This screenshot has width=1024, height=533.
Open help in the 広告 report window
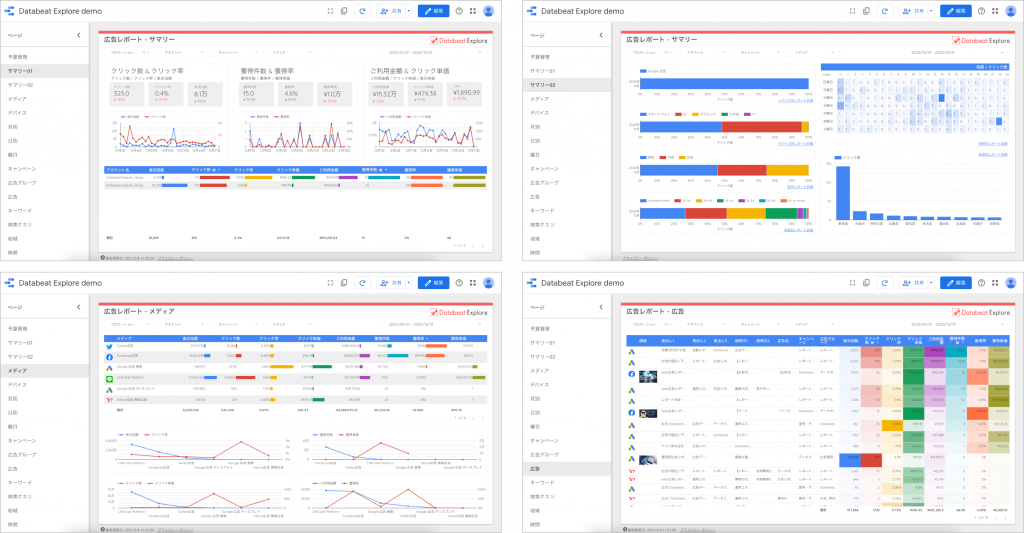[x=982, y=283]
